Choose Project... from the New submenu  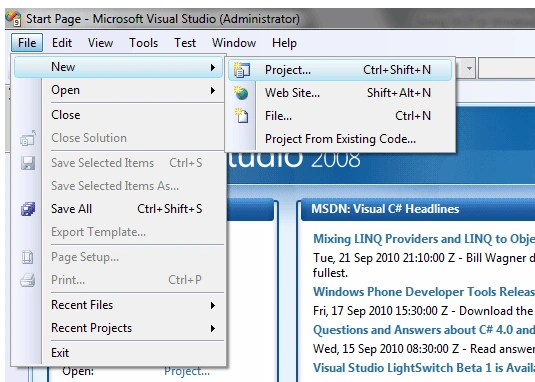tap(340, 70)
